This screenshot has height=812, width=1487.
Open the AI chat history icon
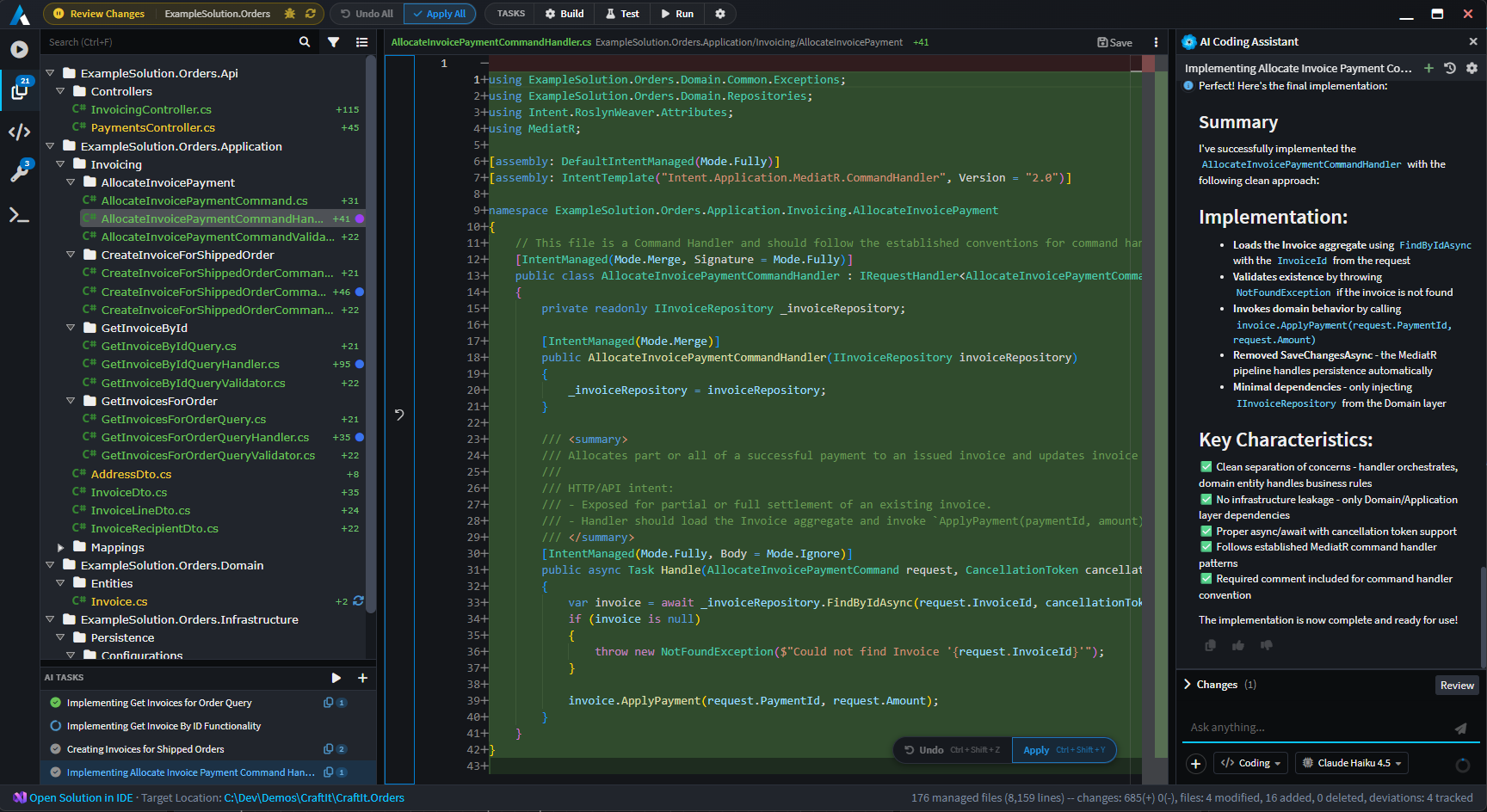point(1450,68)
